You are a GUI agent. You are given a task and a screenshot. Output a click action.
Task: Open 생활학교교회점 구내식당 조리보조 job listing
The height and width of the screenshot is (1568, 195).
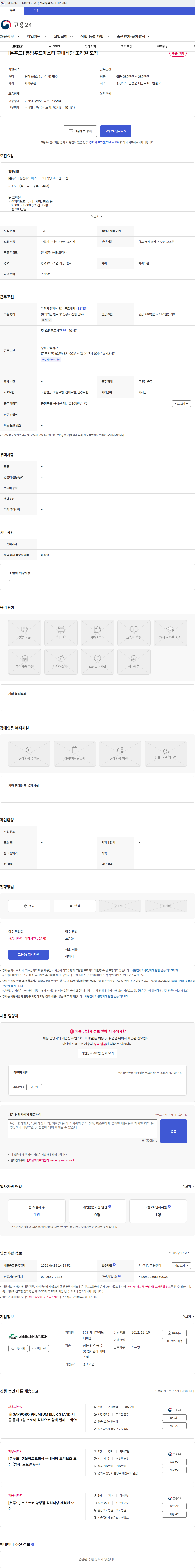[x=43, y=1461]
